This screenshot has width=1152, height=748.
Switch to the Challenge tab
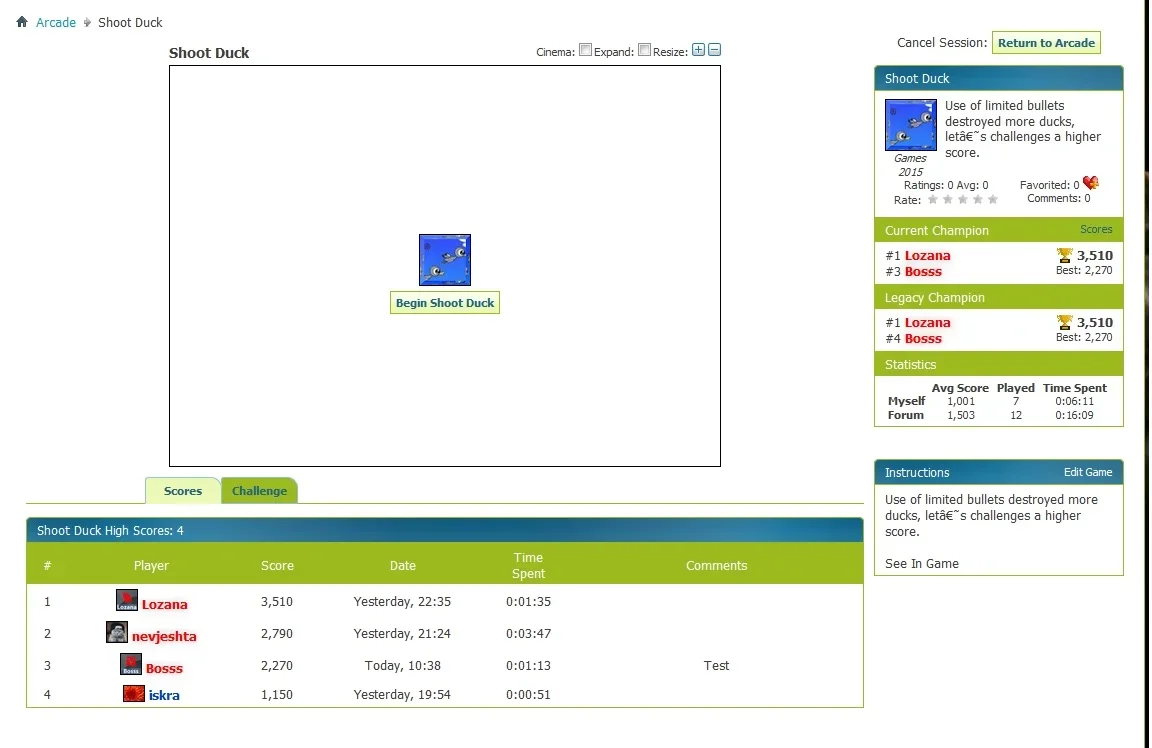click(259, 491)
